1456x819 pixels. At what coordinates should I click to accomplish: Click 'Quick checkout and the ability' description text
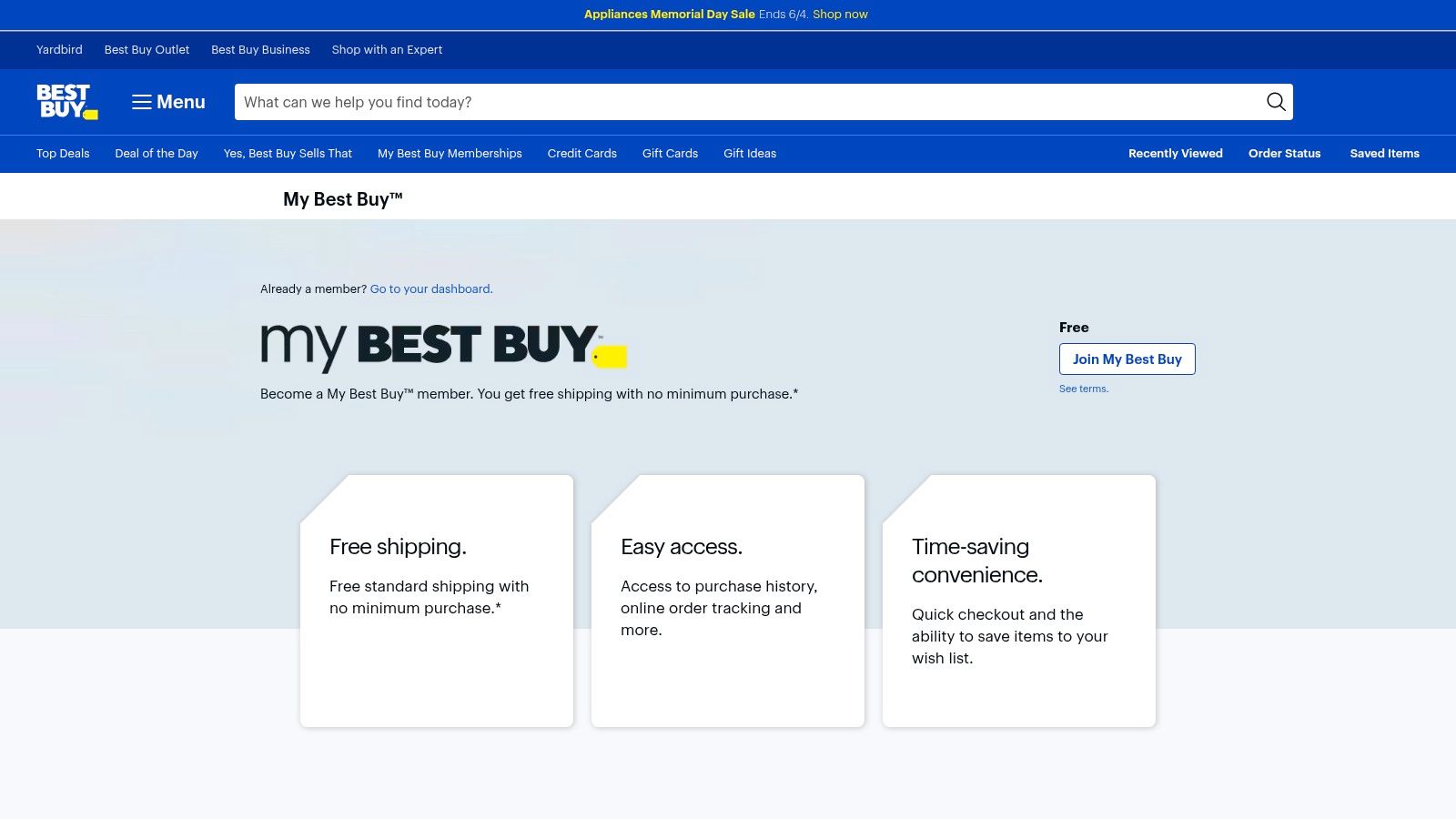(x=1010, y=636)
